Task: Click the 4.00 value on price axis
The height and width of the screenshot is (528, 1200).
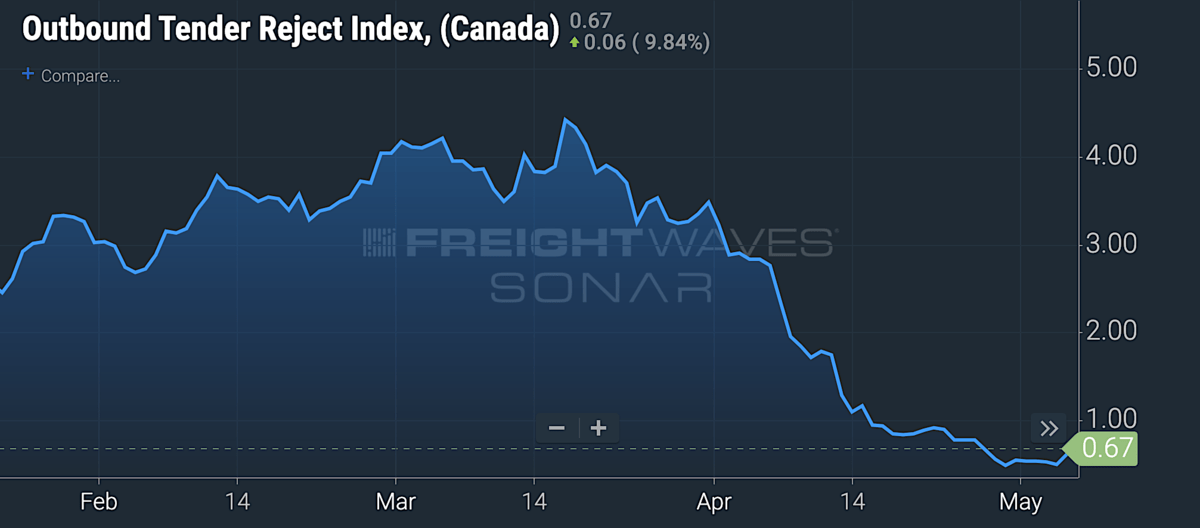Action: click(x=1111, y=156)
